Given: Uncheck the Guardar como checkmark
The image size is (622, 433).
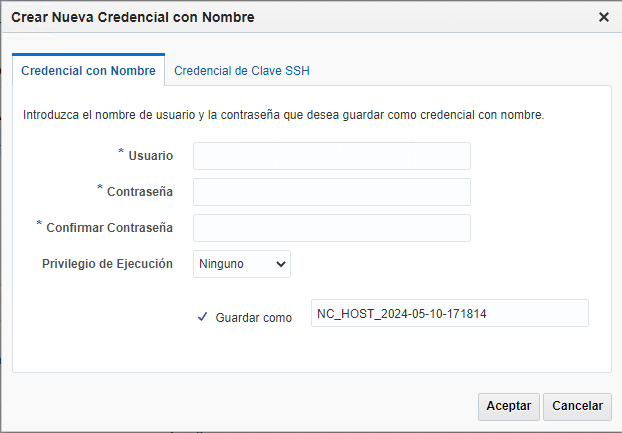Looking at the screenshot, I should point(202,317).
